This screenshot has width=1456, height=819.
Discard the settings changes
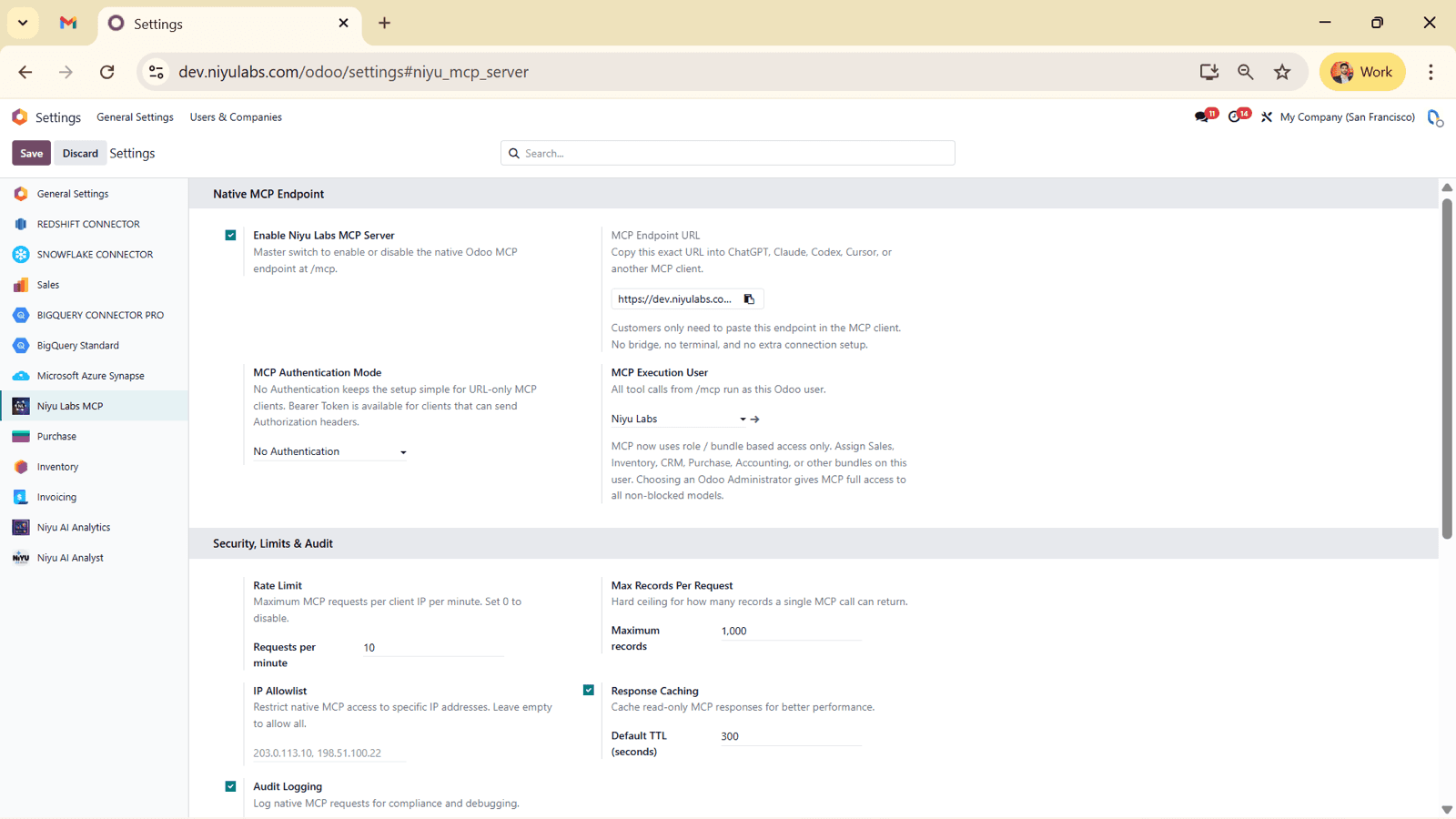point(80,153)
